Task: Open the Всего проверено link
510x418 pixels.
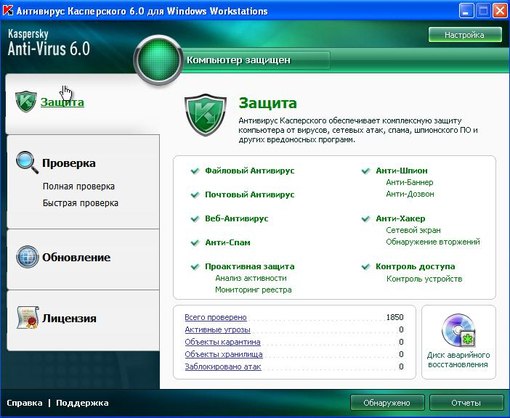Action: tap(216, 317)
